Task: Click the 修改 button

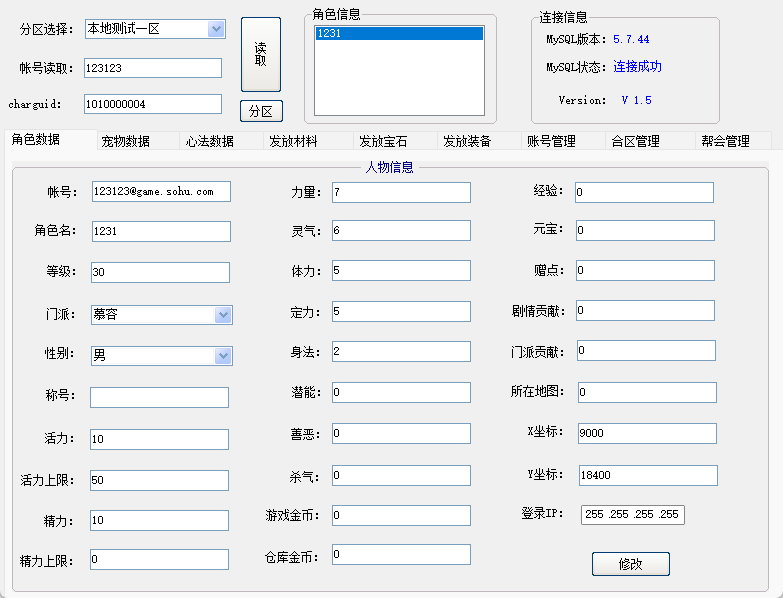Action: pos(630,564)
